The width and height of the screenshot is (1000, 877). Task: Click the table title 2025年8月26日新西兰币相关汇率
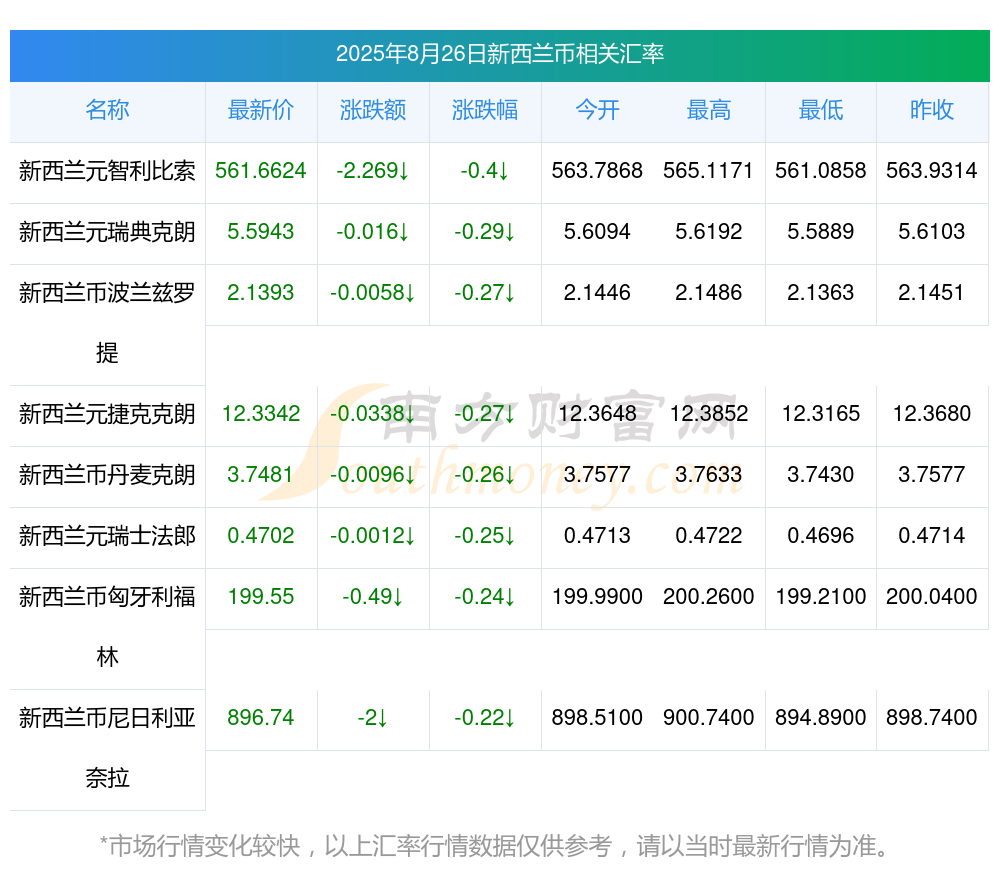[x=500, y=54]
